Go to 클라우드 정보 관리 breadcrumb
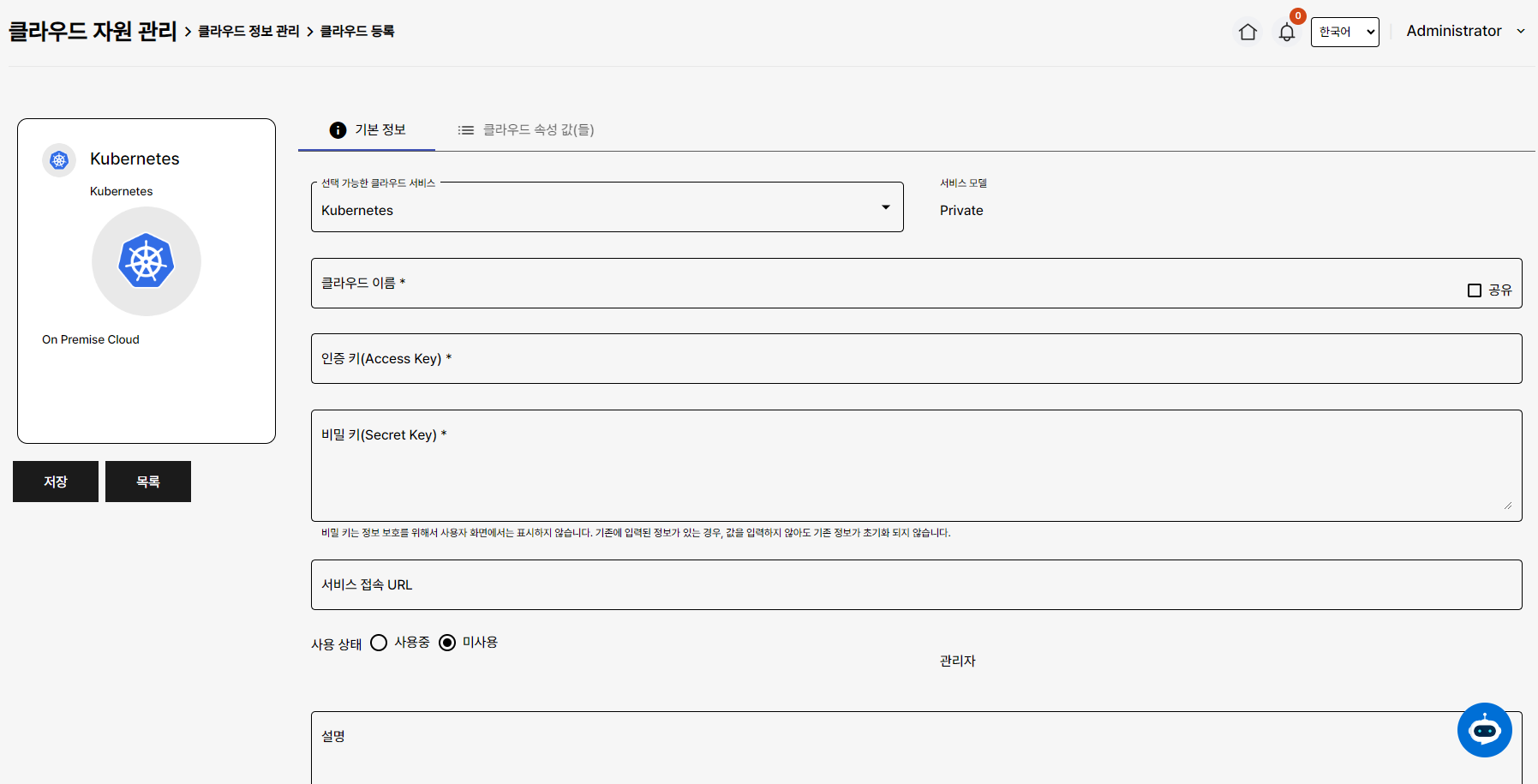The width and height of the screenshot is (1538, 784). click(248, 32)
